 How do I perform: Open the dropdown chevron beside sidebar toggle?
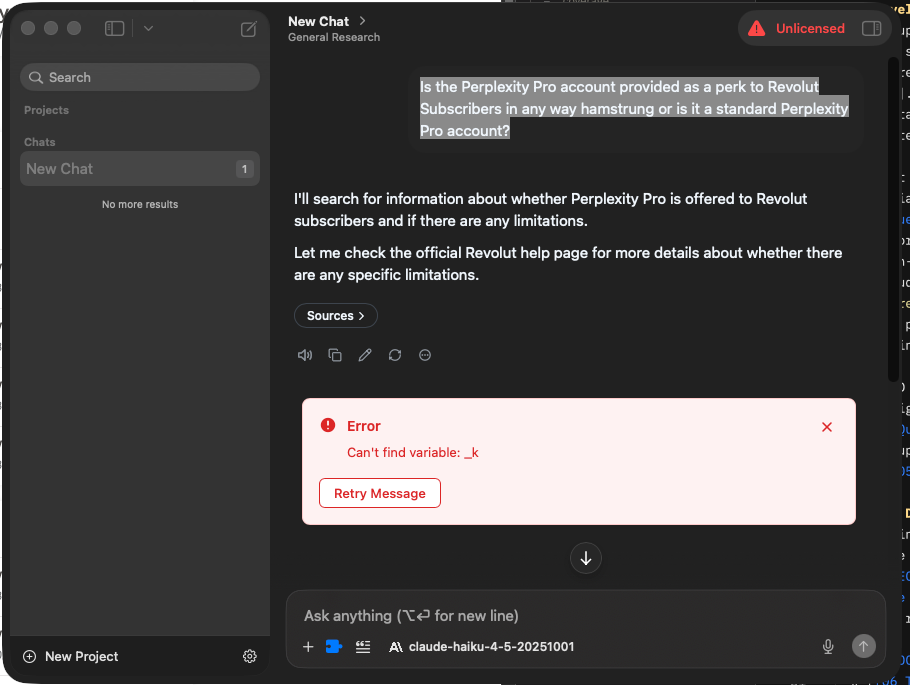[x=148, y=28]
